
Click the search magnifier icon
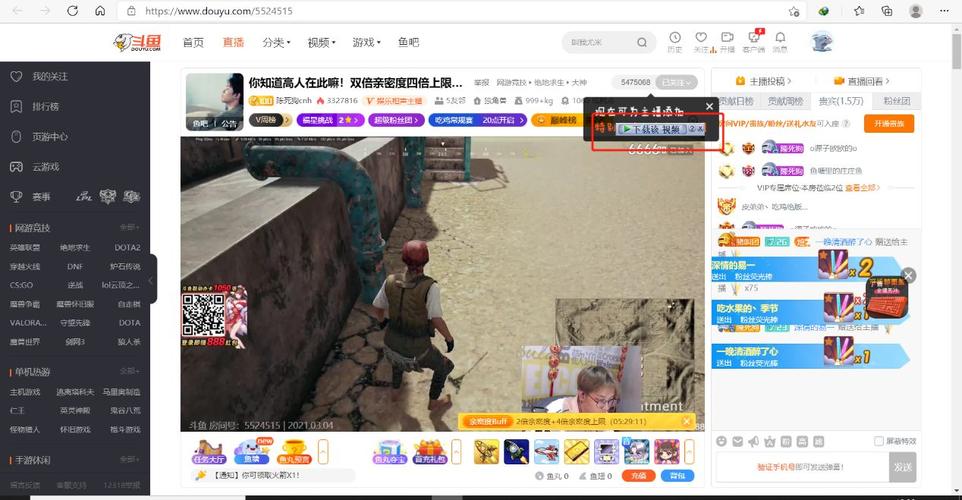point(641,42)
